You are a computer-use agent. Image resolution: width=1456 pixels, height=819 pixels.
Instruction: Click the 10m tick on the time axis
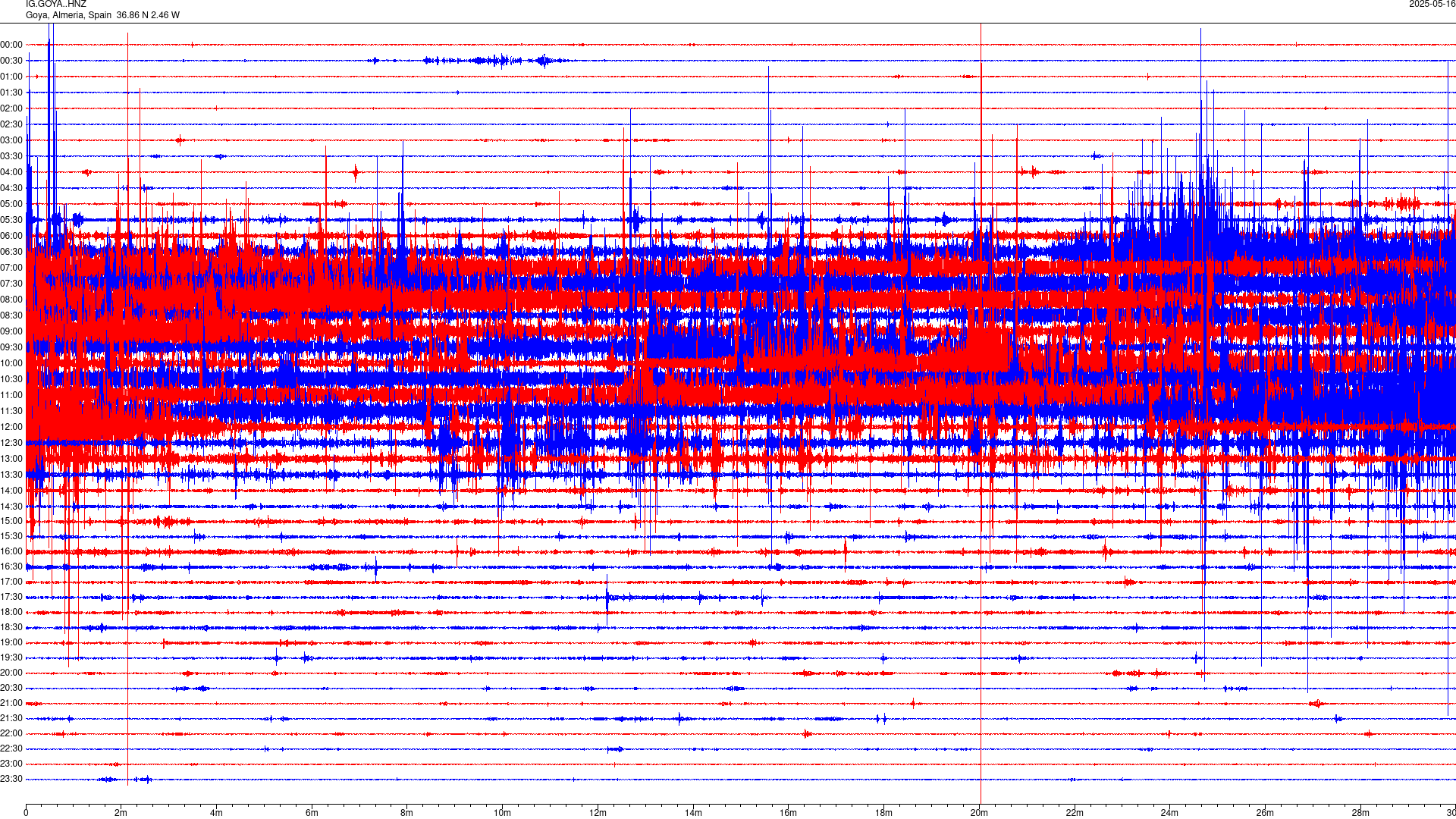click(x=502, y=813)
